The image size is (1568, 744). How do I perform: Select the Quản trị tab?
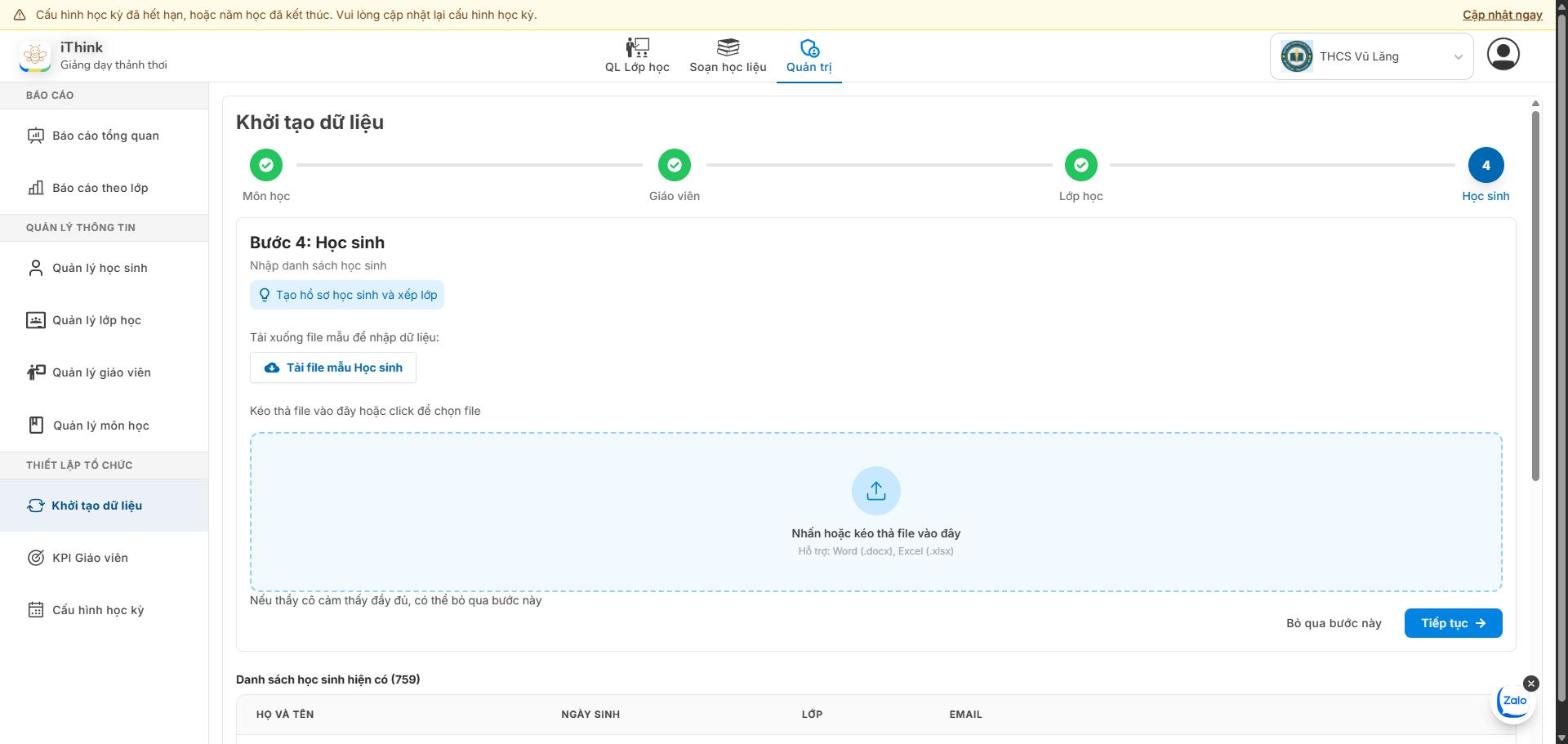coord(809,56)
